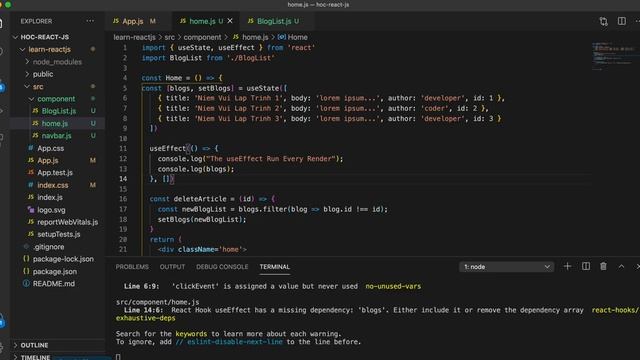The height and width of the screenshot is (360, 640).
Task: Open App.test.js file
Action: [55, 173]
